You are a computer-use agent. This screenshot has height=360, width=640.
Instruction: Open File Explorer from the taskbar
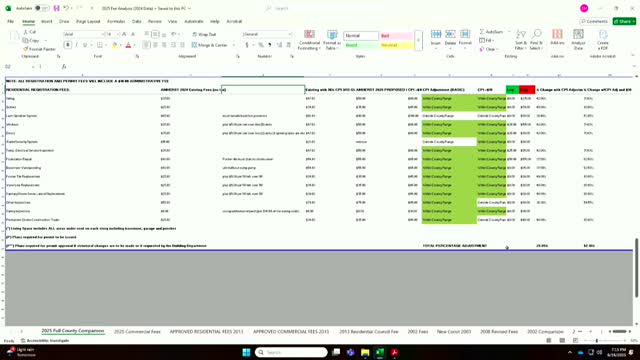point(365,352)
